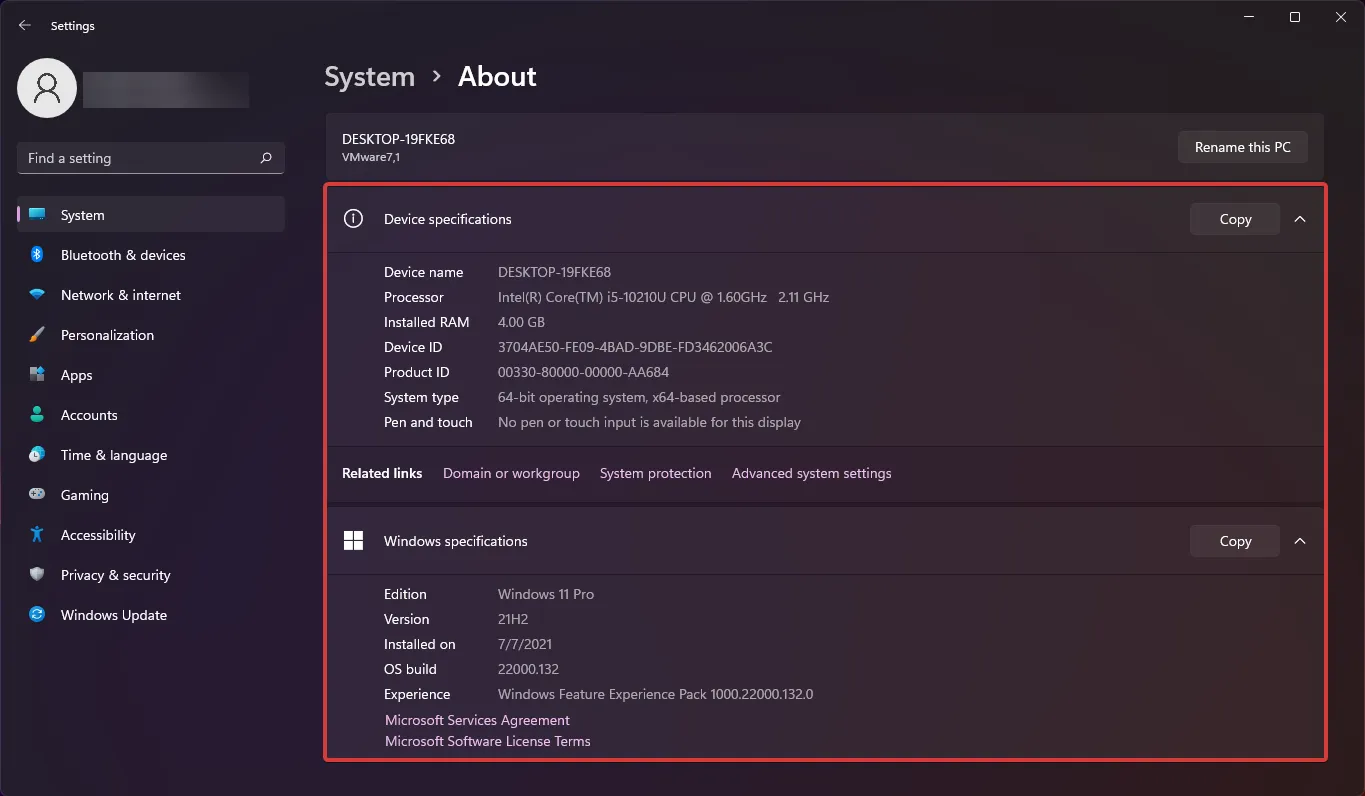Go to Personalization settings
The height and width of the screenshot is (796, 1365).
107,335
